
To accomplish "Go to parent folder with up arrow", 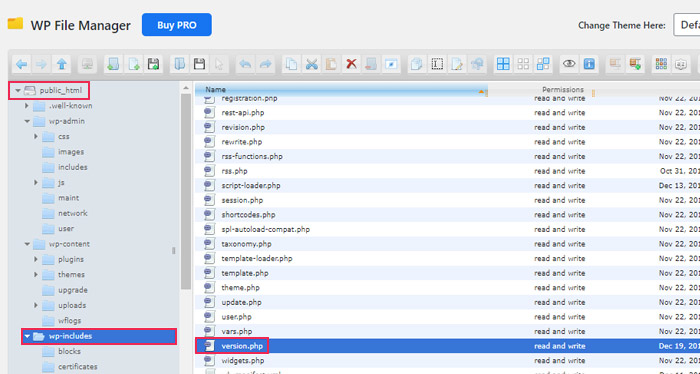I will tap(62, 64).
